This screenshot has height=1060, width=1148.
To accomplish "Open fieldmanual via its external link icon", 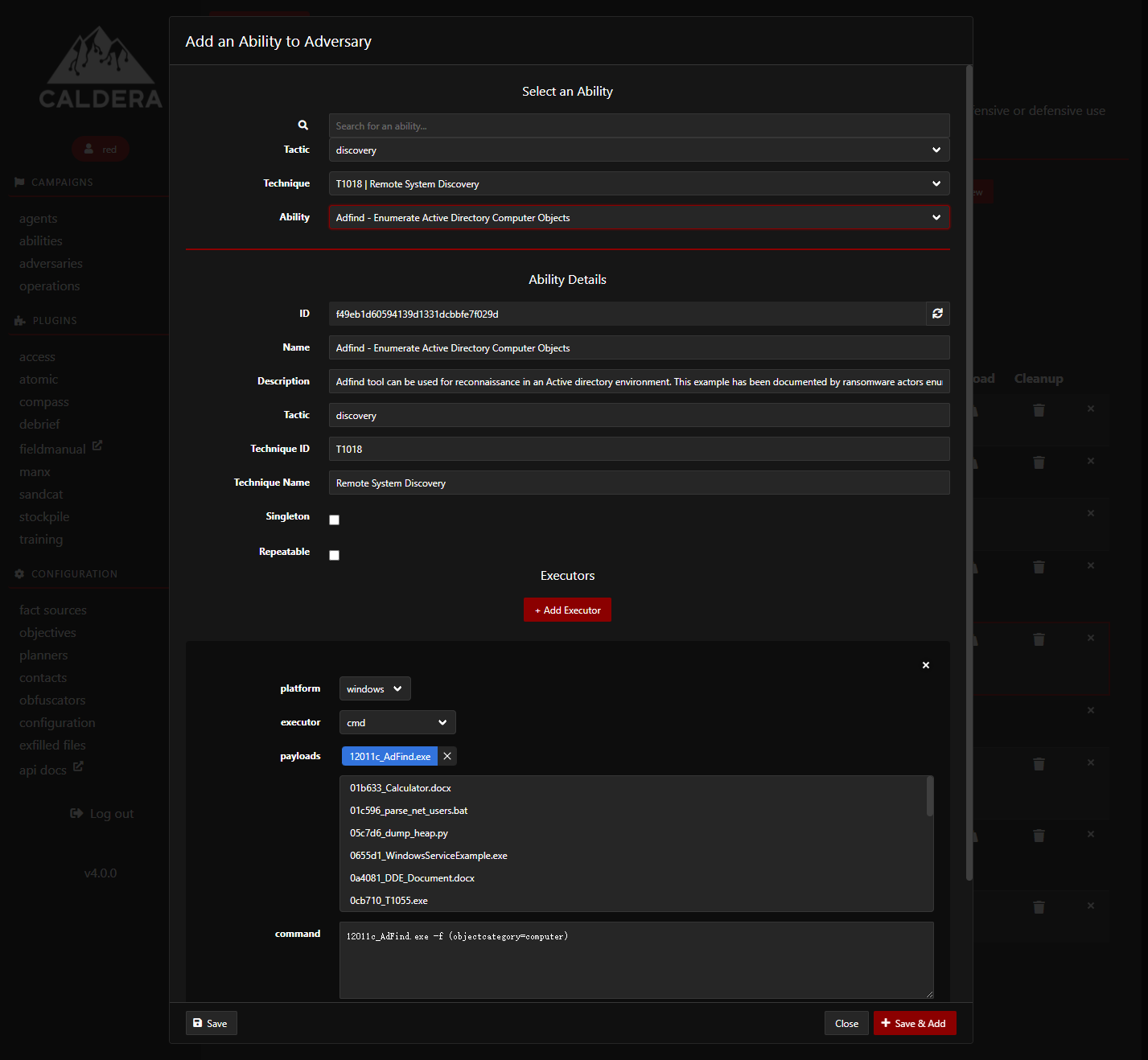I will 97,444.
